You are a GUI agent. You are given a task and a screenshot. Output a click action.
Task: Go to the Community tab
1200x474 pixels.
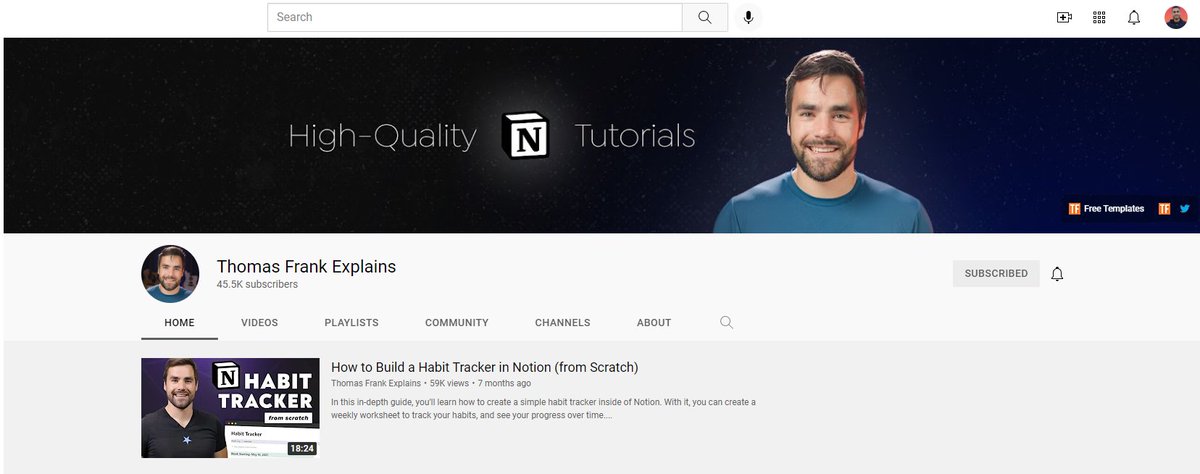tap(457, 323)
